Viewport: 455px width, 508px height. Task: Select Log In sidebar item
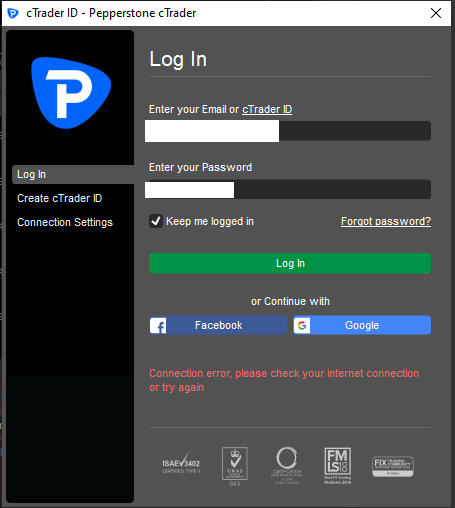[73, 174]
